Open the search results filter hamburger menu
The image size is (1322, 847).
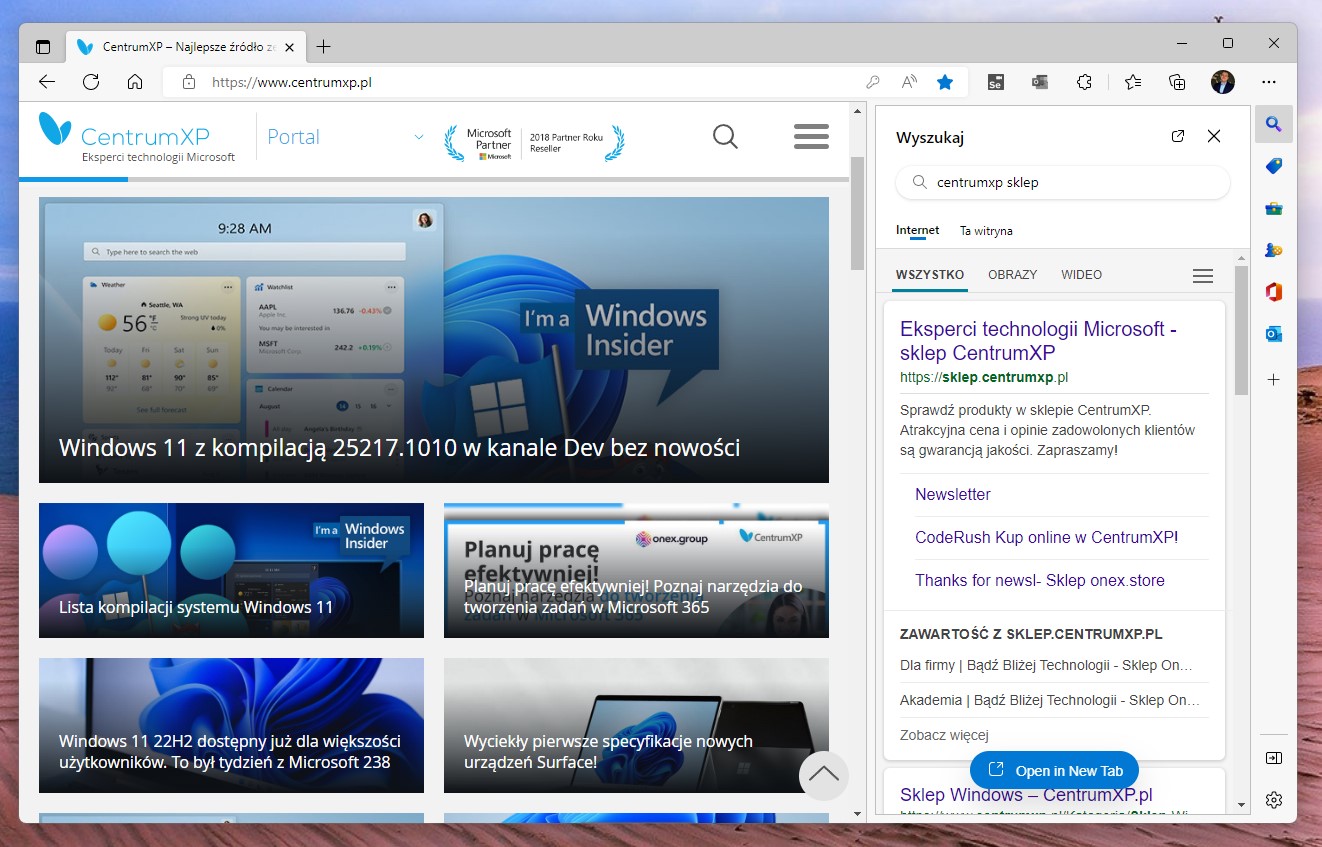click(1203, 276)
